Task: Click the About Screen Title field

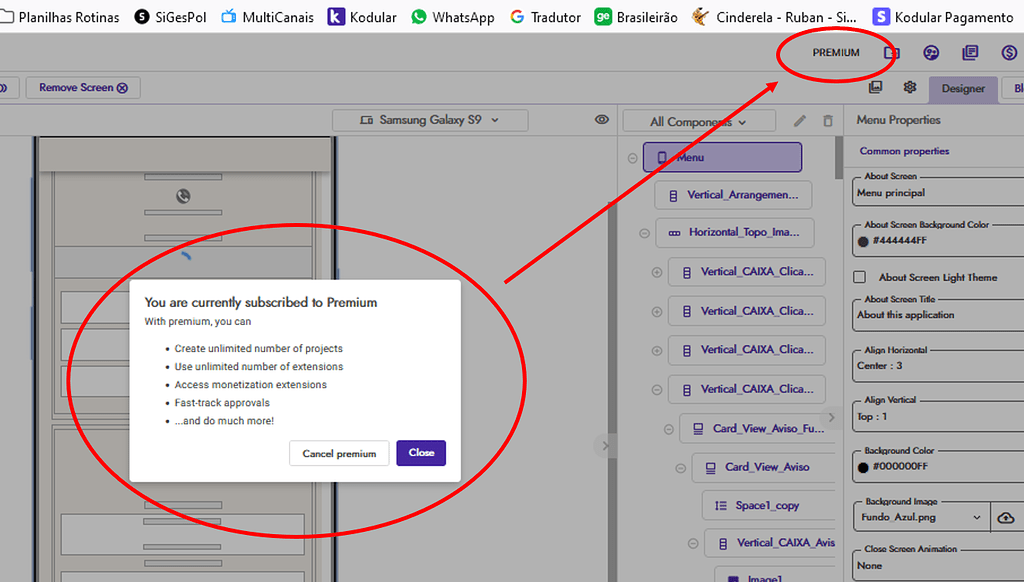Action: [x=938, y=315]
